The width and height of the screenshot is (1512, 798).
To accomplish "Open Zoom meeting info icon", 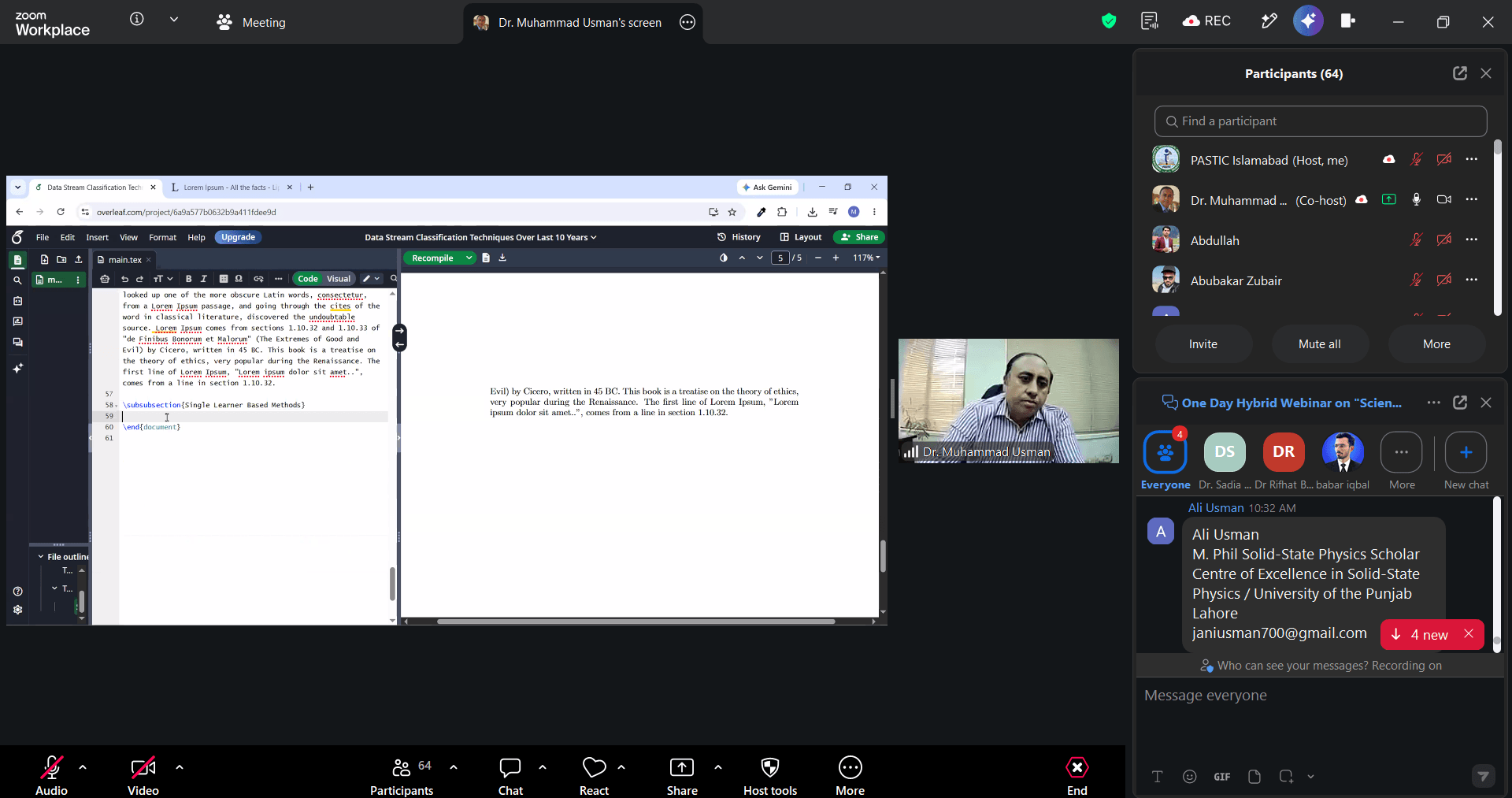I will (x=137, y=20).
